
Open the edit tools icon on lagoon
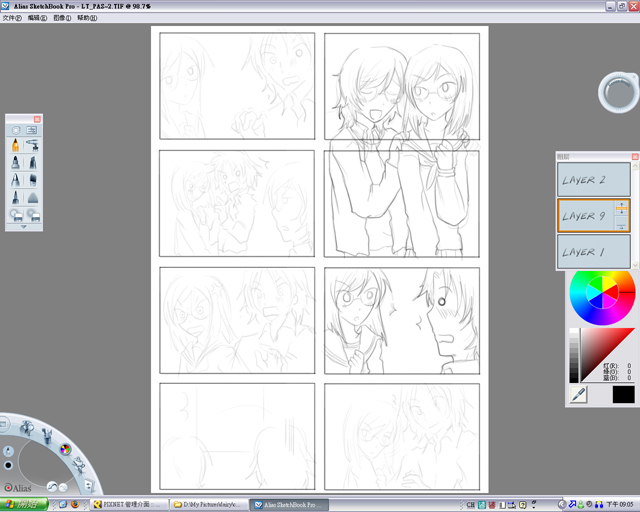click(78, 465)
